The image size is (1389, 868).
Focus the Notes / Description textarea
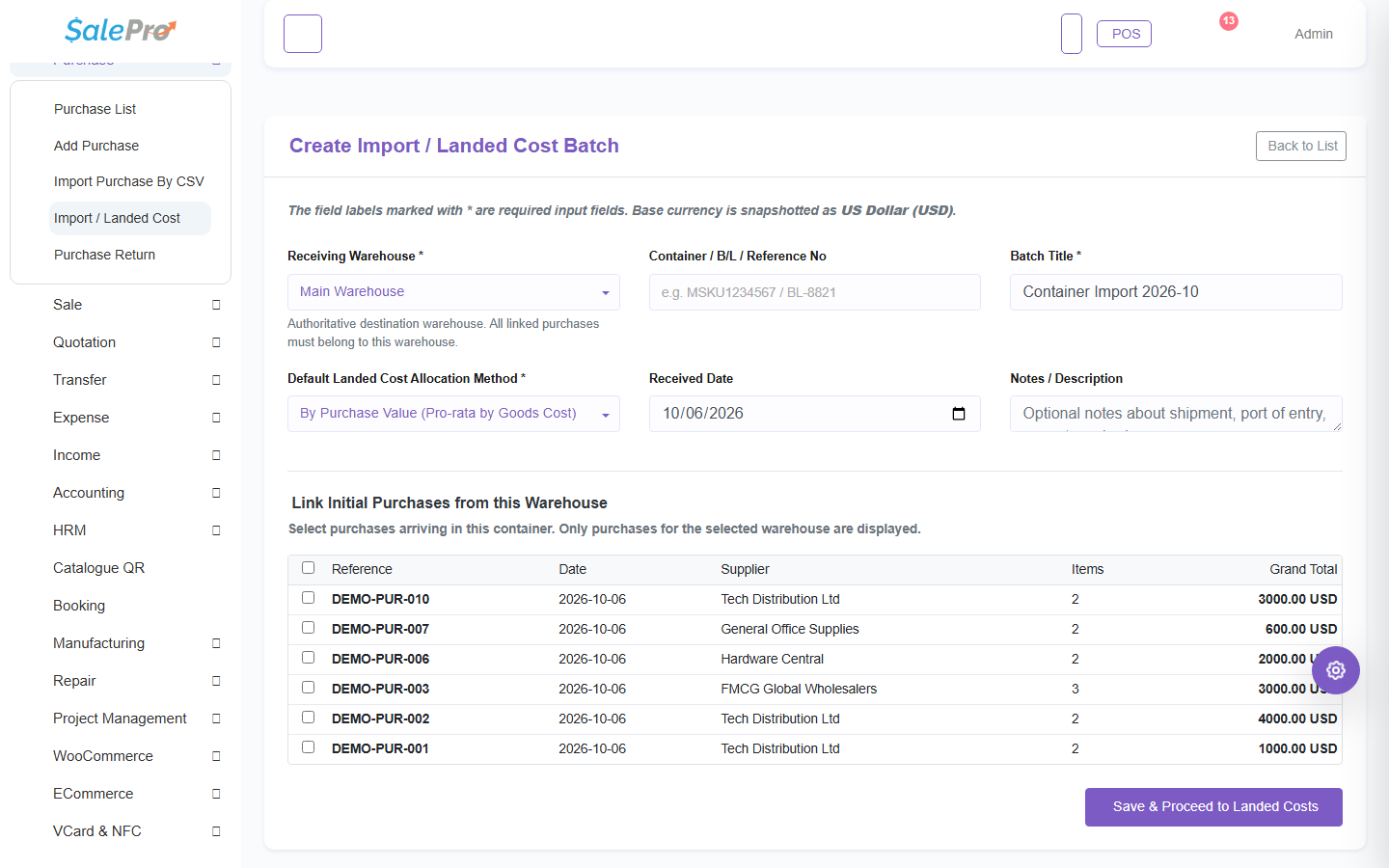point(1176,414)
